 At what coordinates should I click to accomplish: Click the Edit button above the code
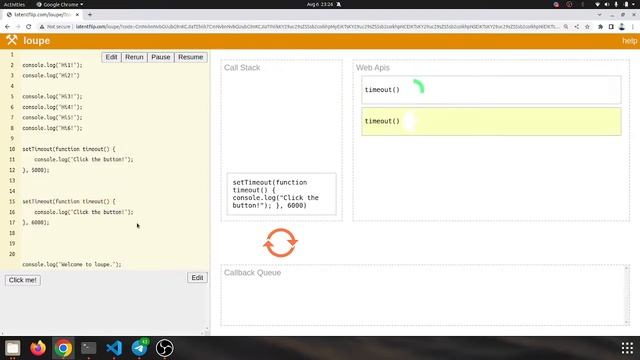pyautogui.click(x=111, y=57)
